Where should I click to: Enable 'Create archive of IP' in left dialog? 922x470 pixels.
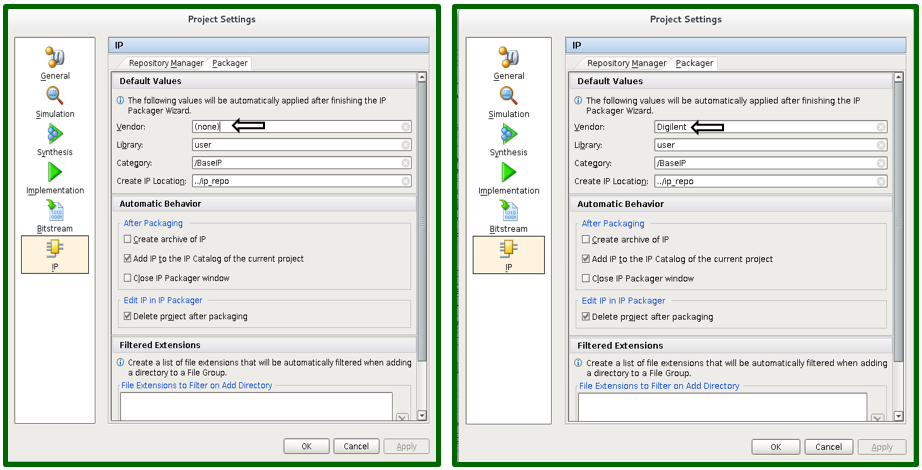coord(127,240)
